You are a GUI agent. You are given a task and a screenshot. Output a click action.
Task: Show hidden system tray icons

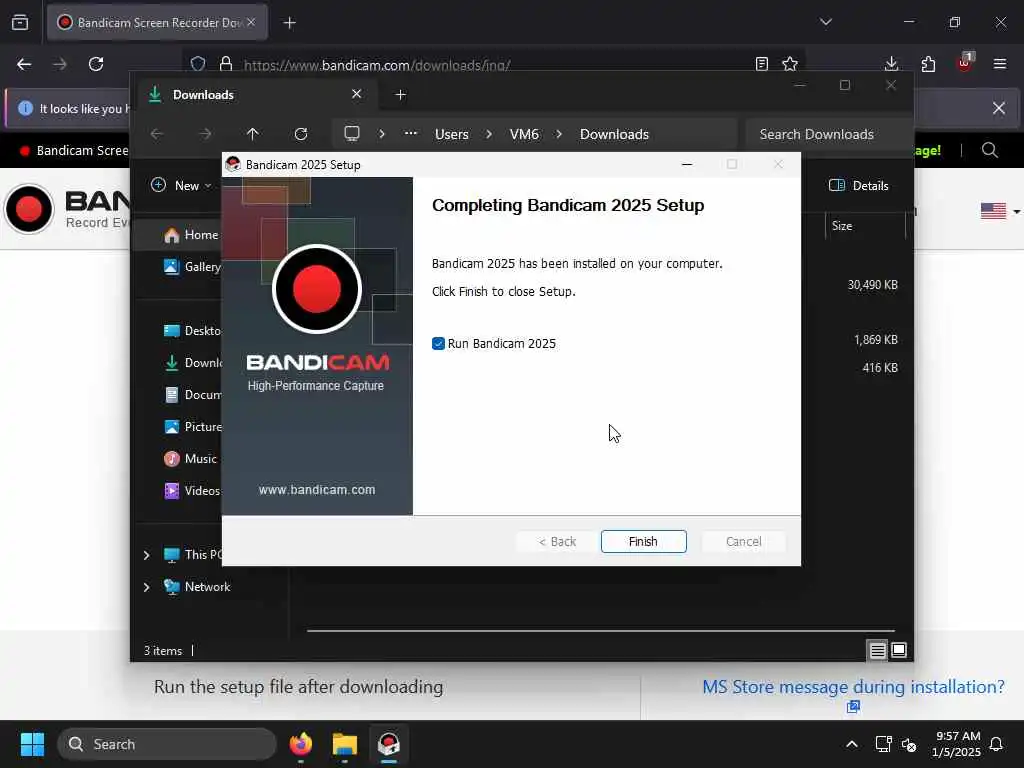pos(852,744)
